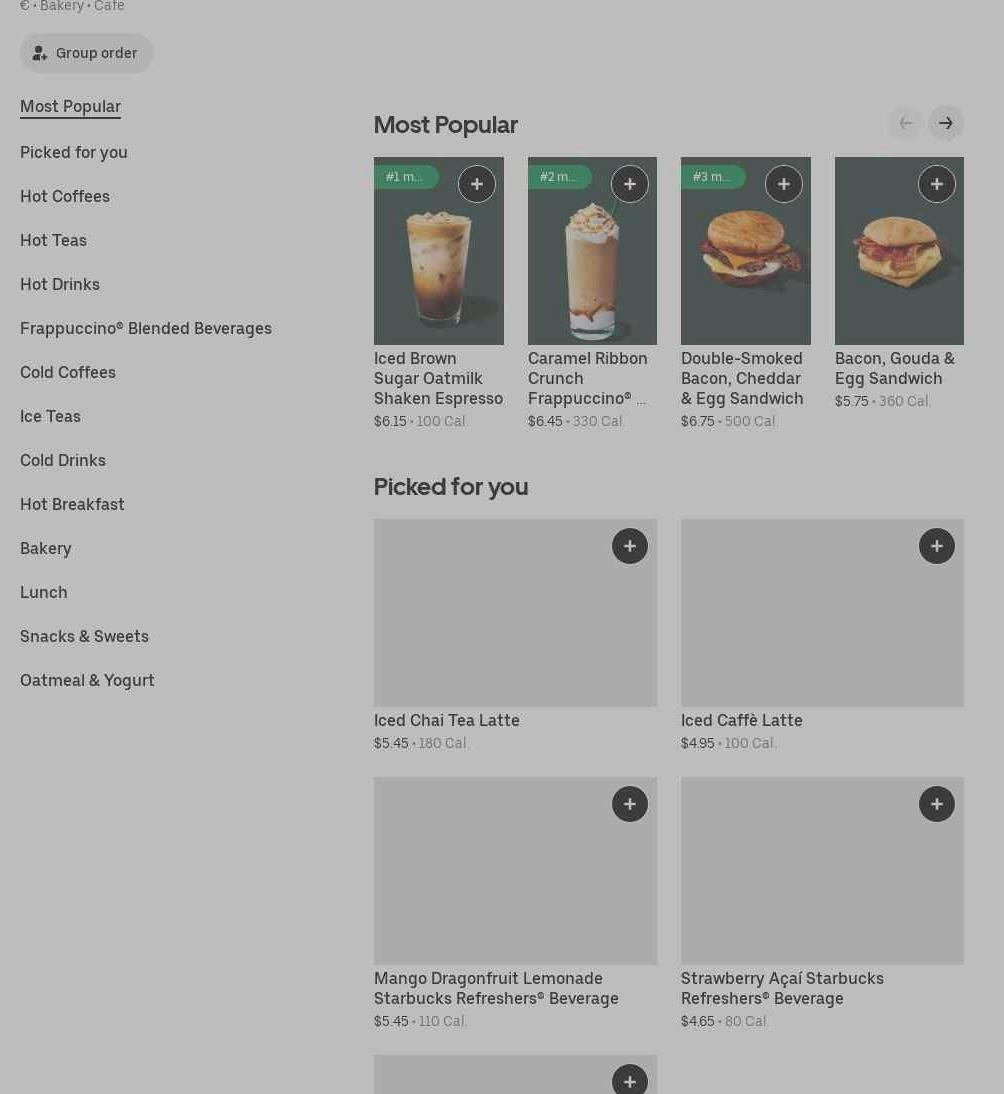
Task: Add Mango Dragonfruit Lemonade Refresher
Action: tap(630, 804)
